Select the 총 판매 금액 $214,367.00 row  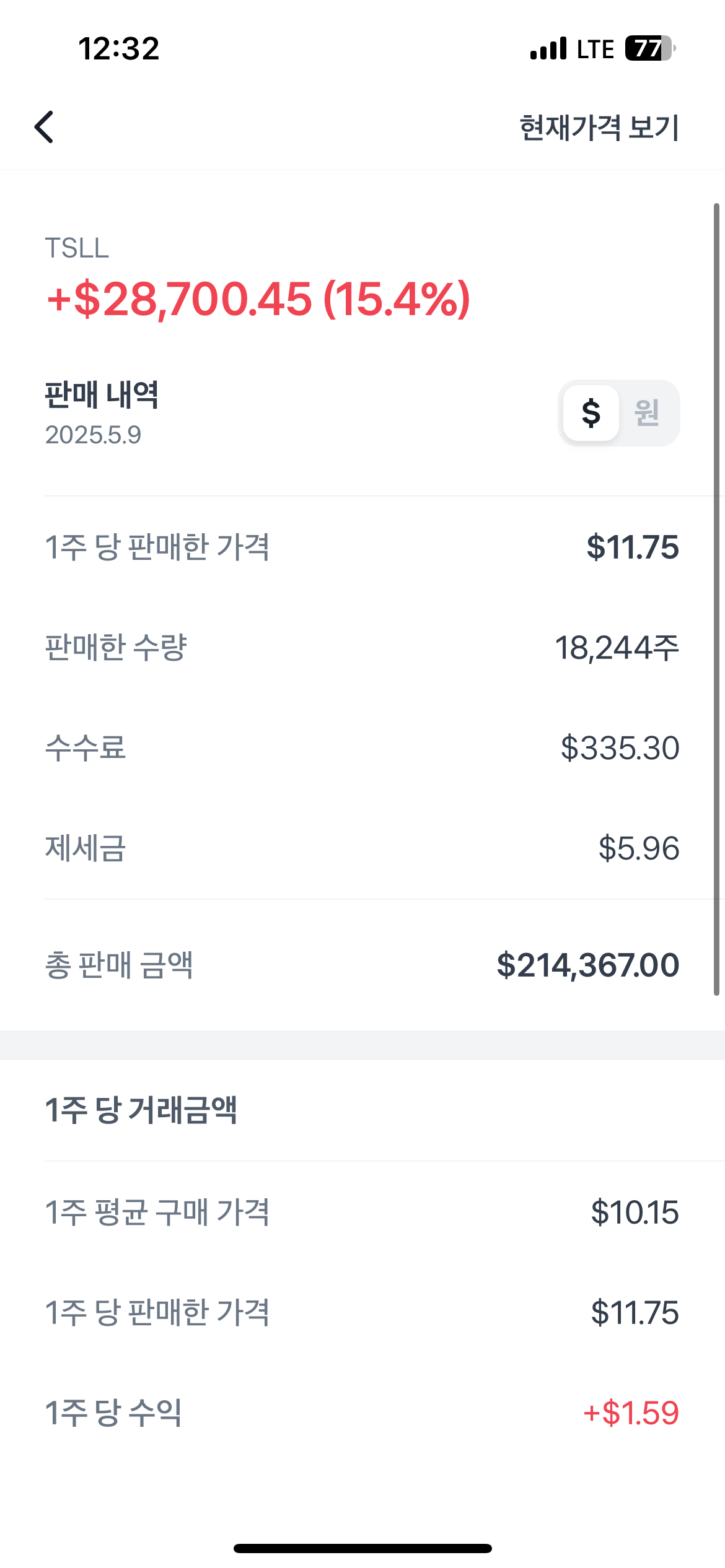coord(362,965)
